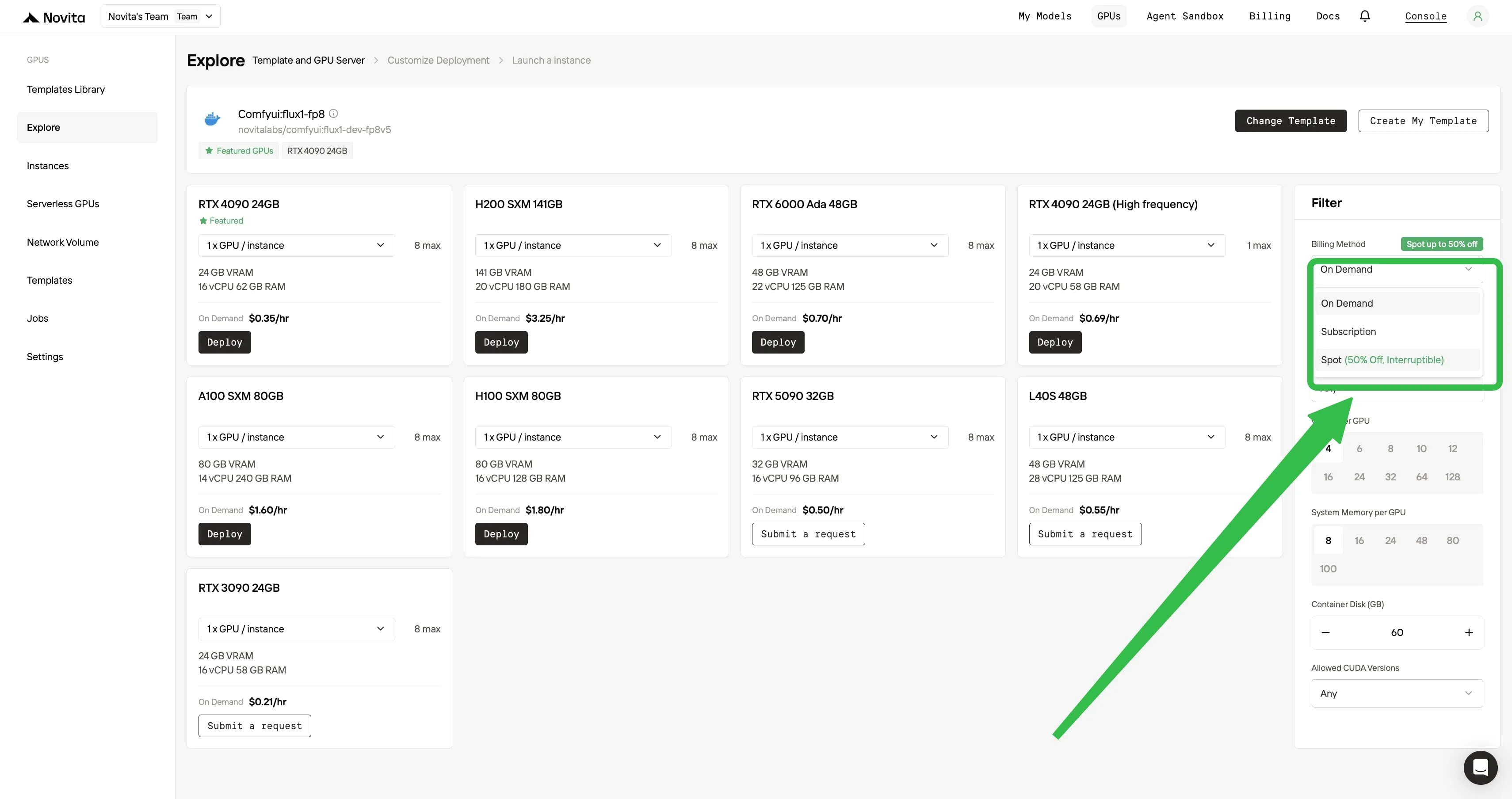Expand GPU count dropdown for RTX 4090 24GB Featured
This screenshot has height=799, width=1512.
(296, 245)
